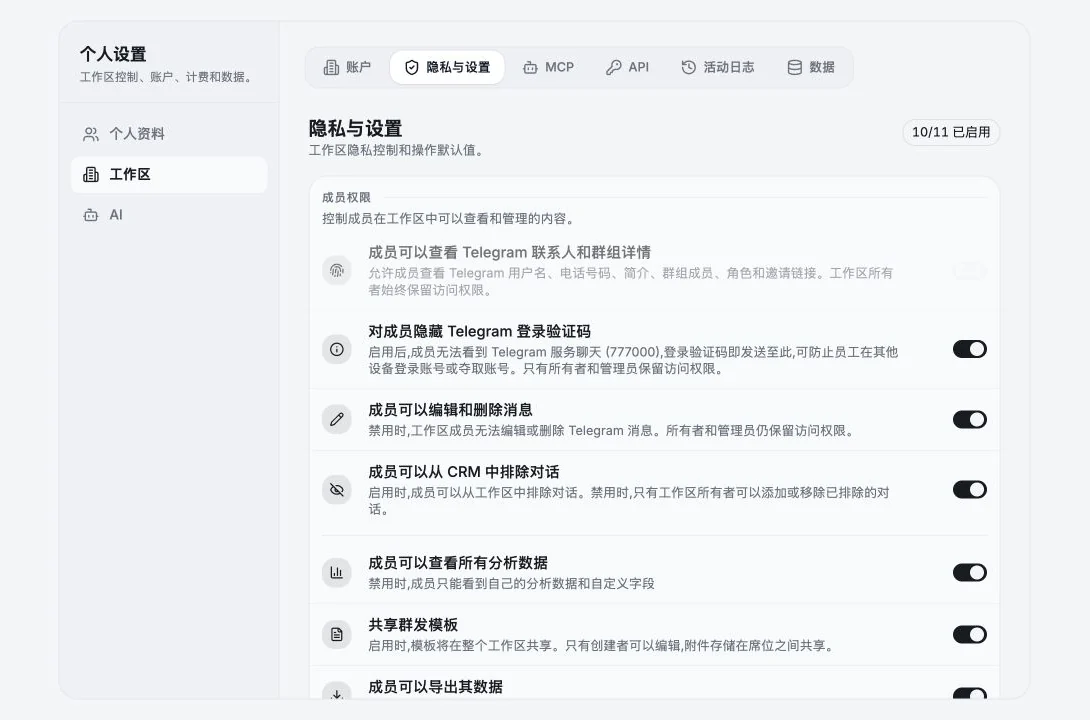Click the shield icon in 隐私与设置 tab
The width and height of the screenshot is (1090, 720).
(x=412, y=67)
